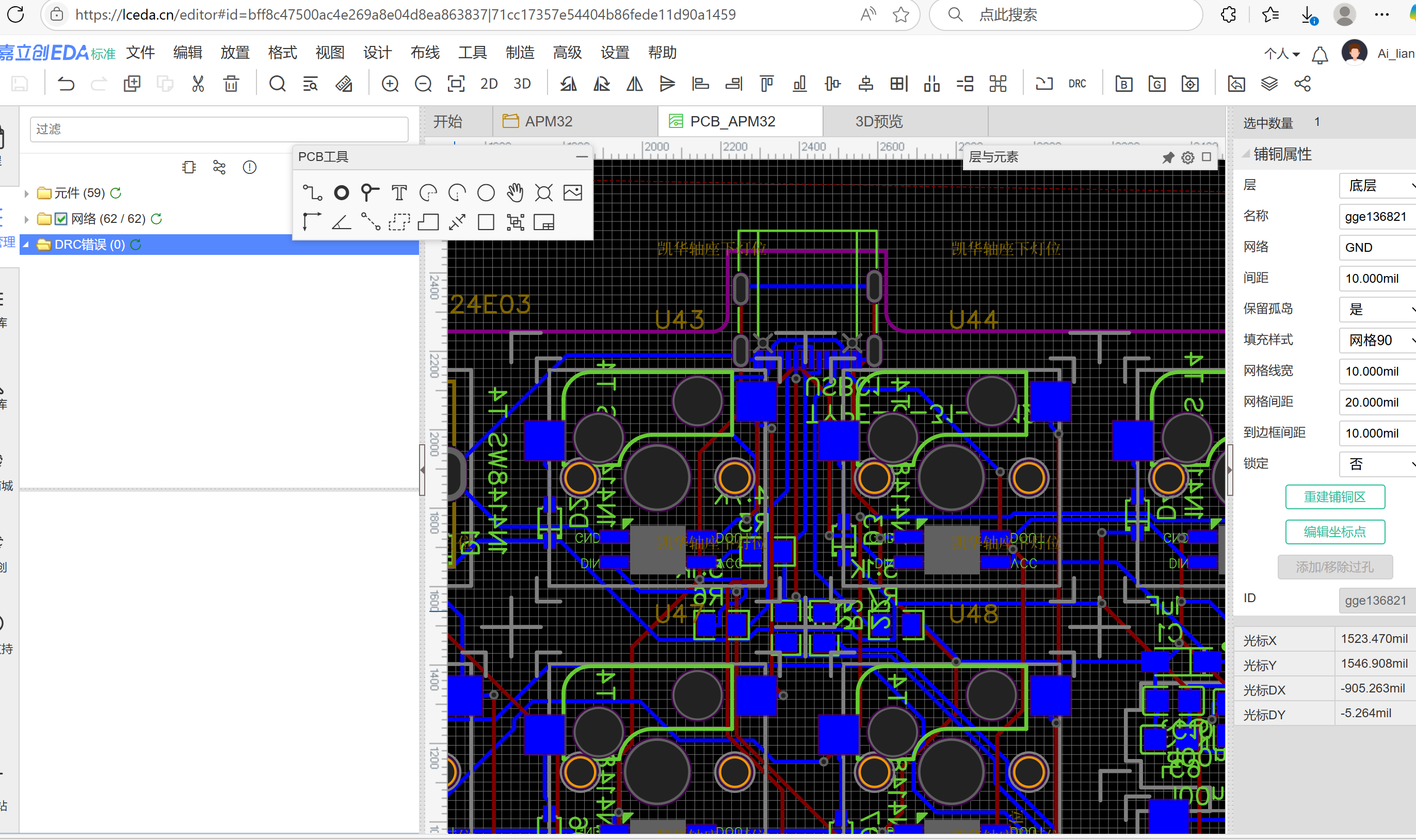Screen dimensions: 1416x840
Task: Click the 编辑坐标点 button
Action: tap(1334, 532)
